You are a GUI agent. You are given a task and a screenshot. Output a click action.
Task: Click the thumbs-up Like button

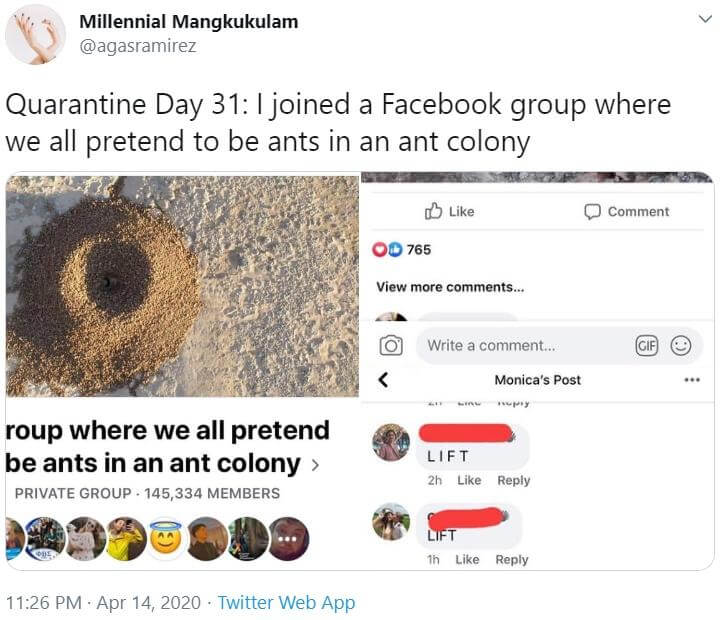[x=449, y=211]
